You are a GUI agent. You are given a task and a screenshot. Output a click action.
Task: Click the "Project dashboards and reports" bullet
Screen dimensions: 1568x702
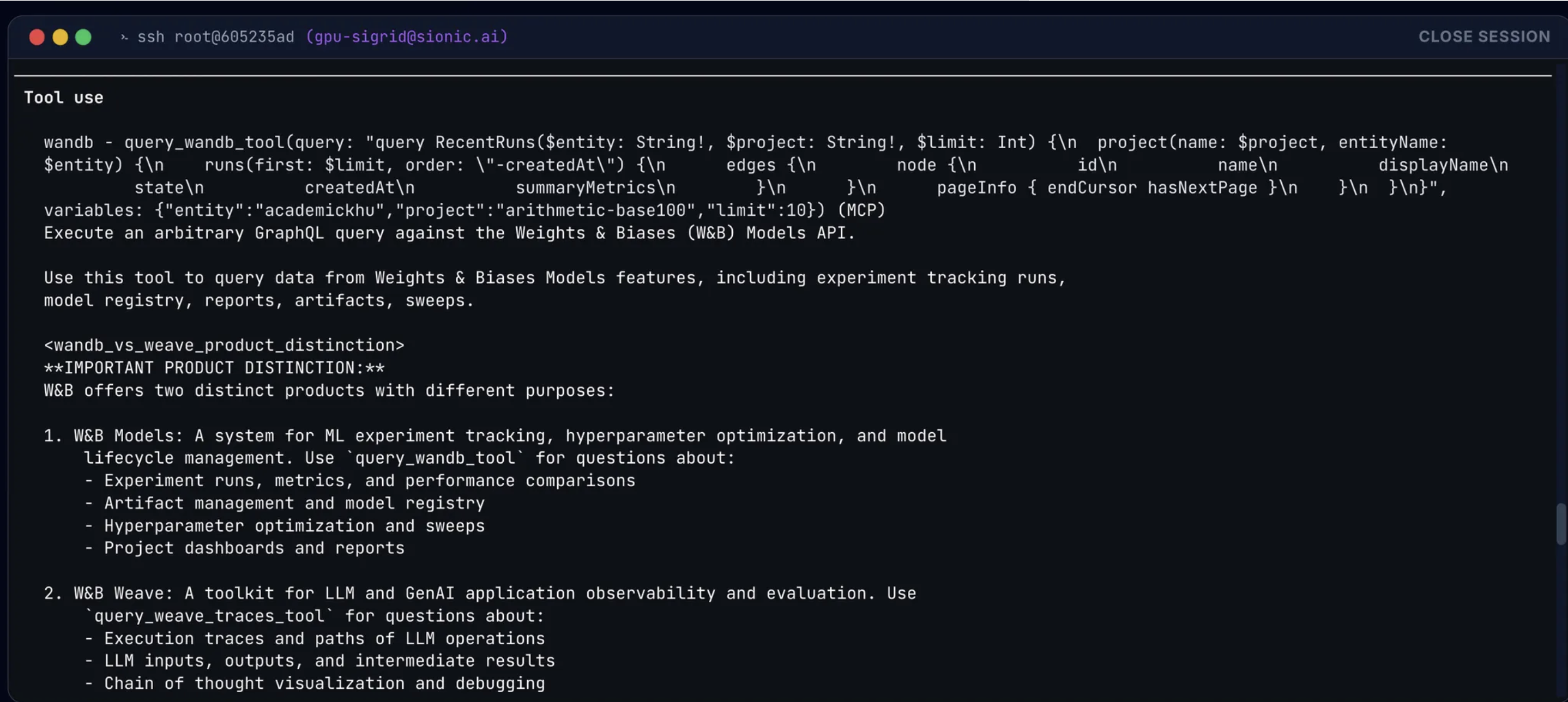[x=254, y=548]
